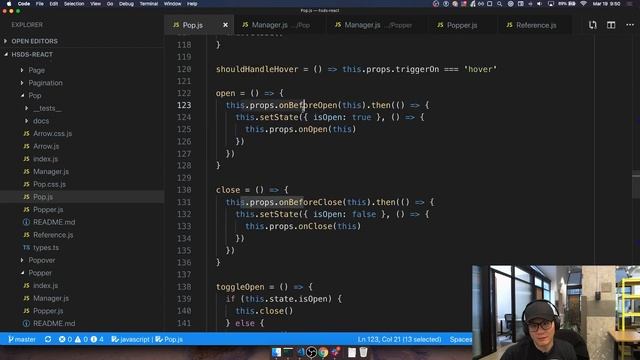This screenshot has height=360, width=640.
Task: Expand the docs folder
Action: 41,121
